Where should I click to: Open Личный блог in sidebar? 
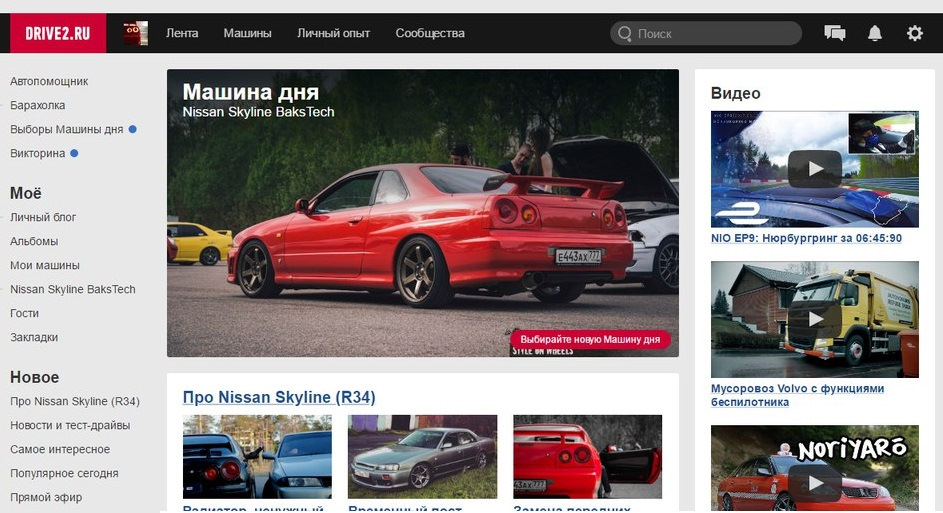tap(43, 217)
